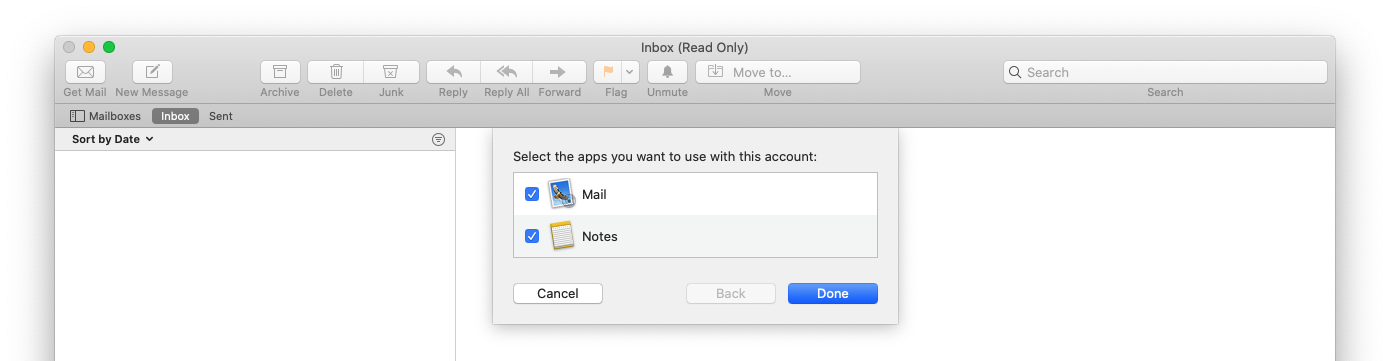Click the Reply All icon
This screenshot has width=1383, height=361.
point(506,72)
